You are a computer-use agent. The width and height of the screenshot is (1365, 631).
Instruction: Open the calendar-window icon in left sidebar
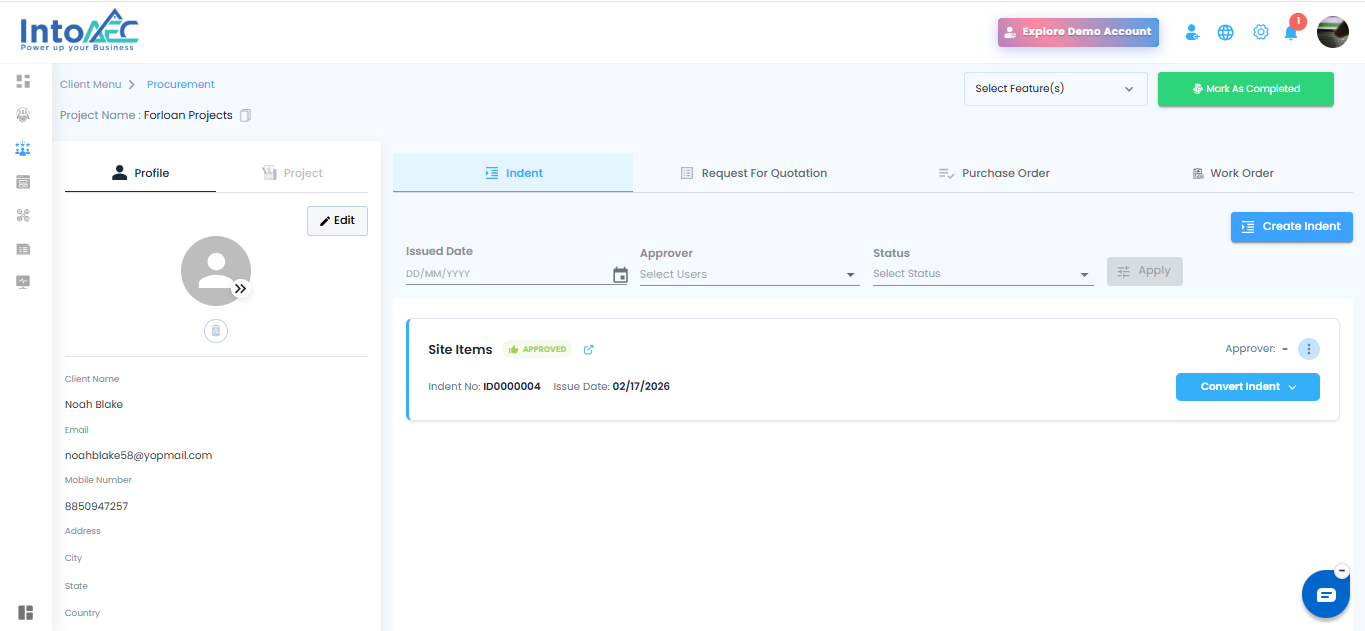(x=24, y=182)
